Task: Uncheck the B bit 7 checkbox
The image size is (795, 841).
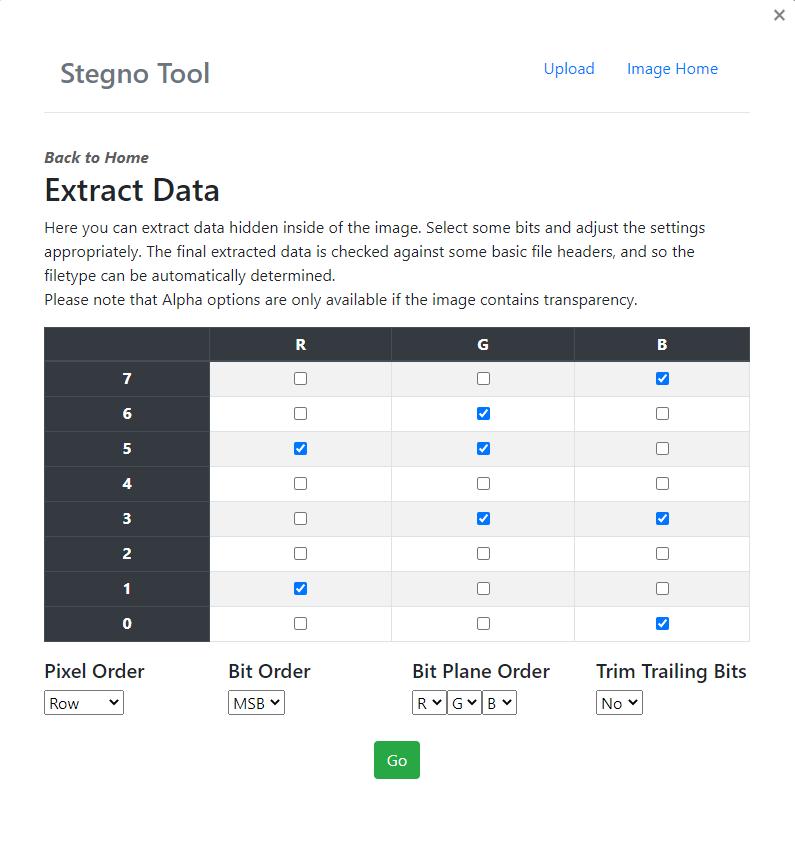Action: [662, 379]
